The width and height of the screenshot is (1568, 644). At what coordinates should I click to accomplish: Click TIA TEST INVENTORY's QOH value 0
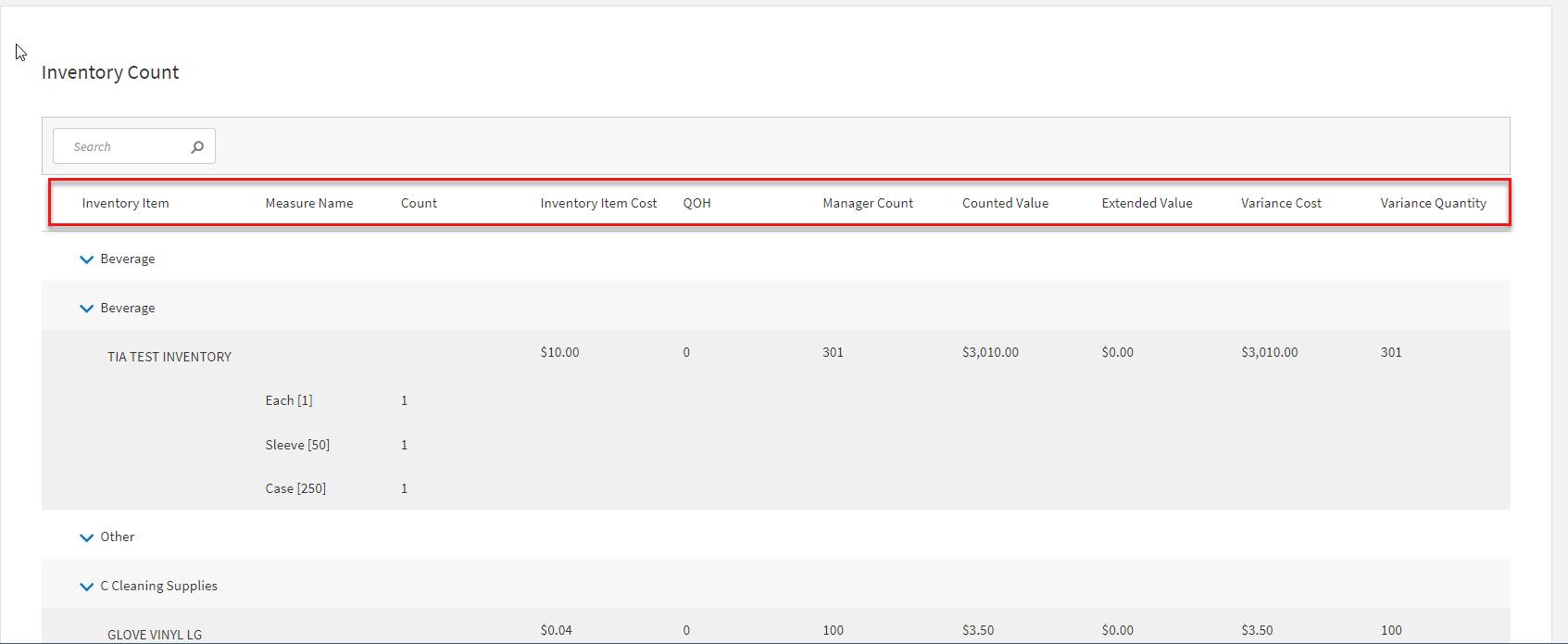click(x=686, y=352)
